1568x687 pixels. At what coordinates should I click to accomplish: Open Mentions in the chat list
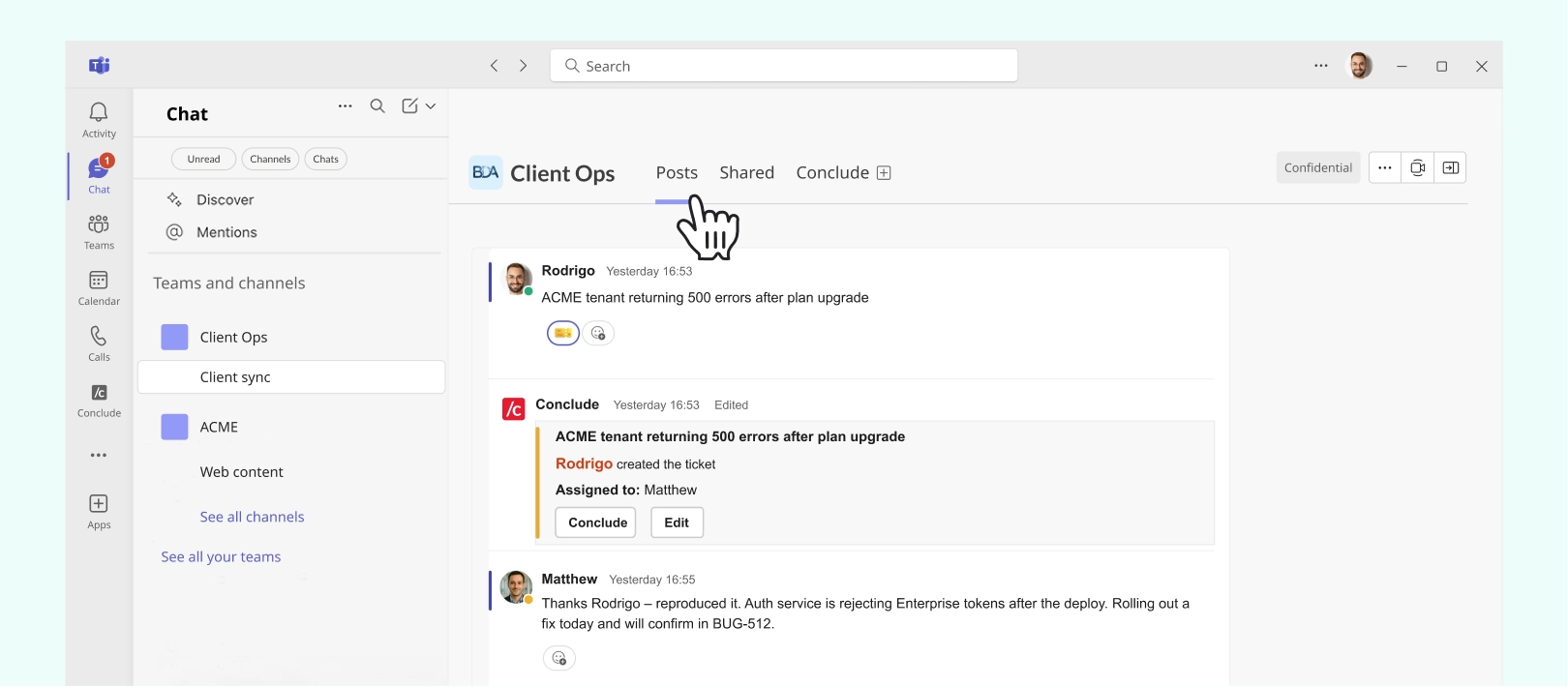coord(226,232)
